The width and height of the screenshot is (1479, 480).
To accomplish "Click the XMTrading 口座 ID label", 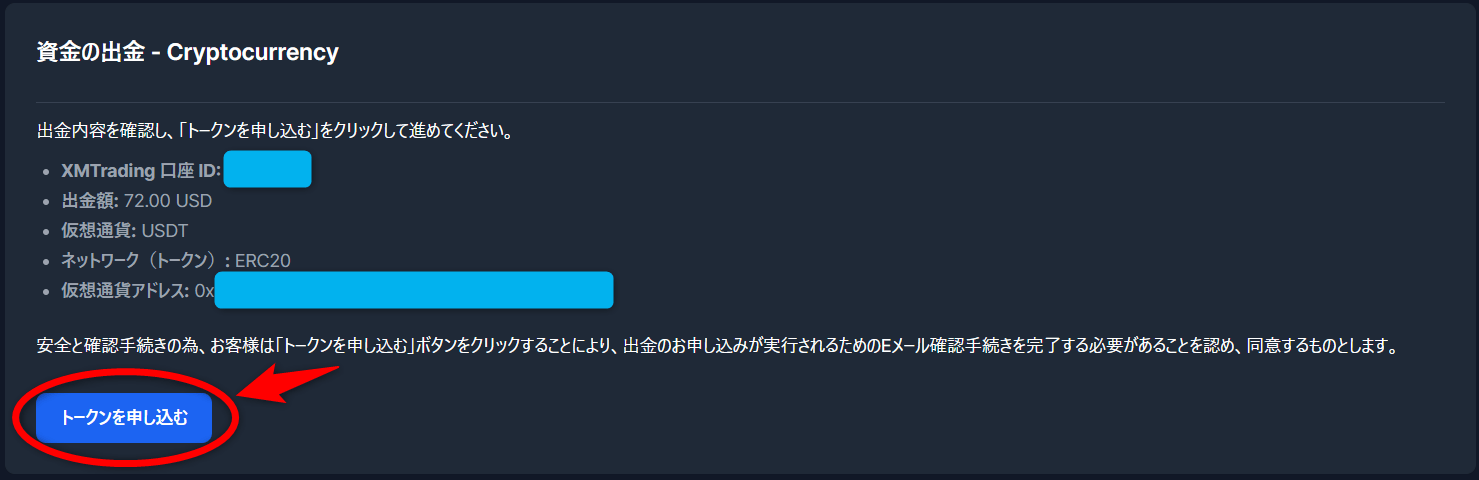I will [140, 170].
